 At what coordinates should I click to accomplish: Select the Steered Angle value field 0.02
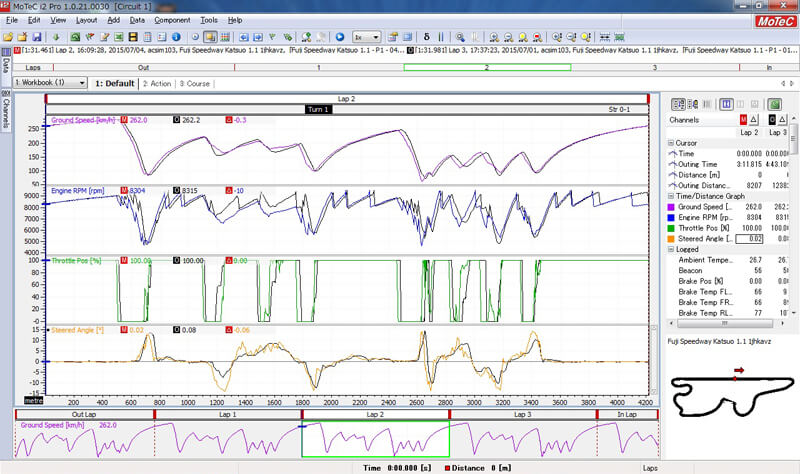(749, 239)
